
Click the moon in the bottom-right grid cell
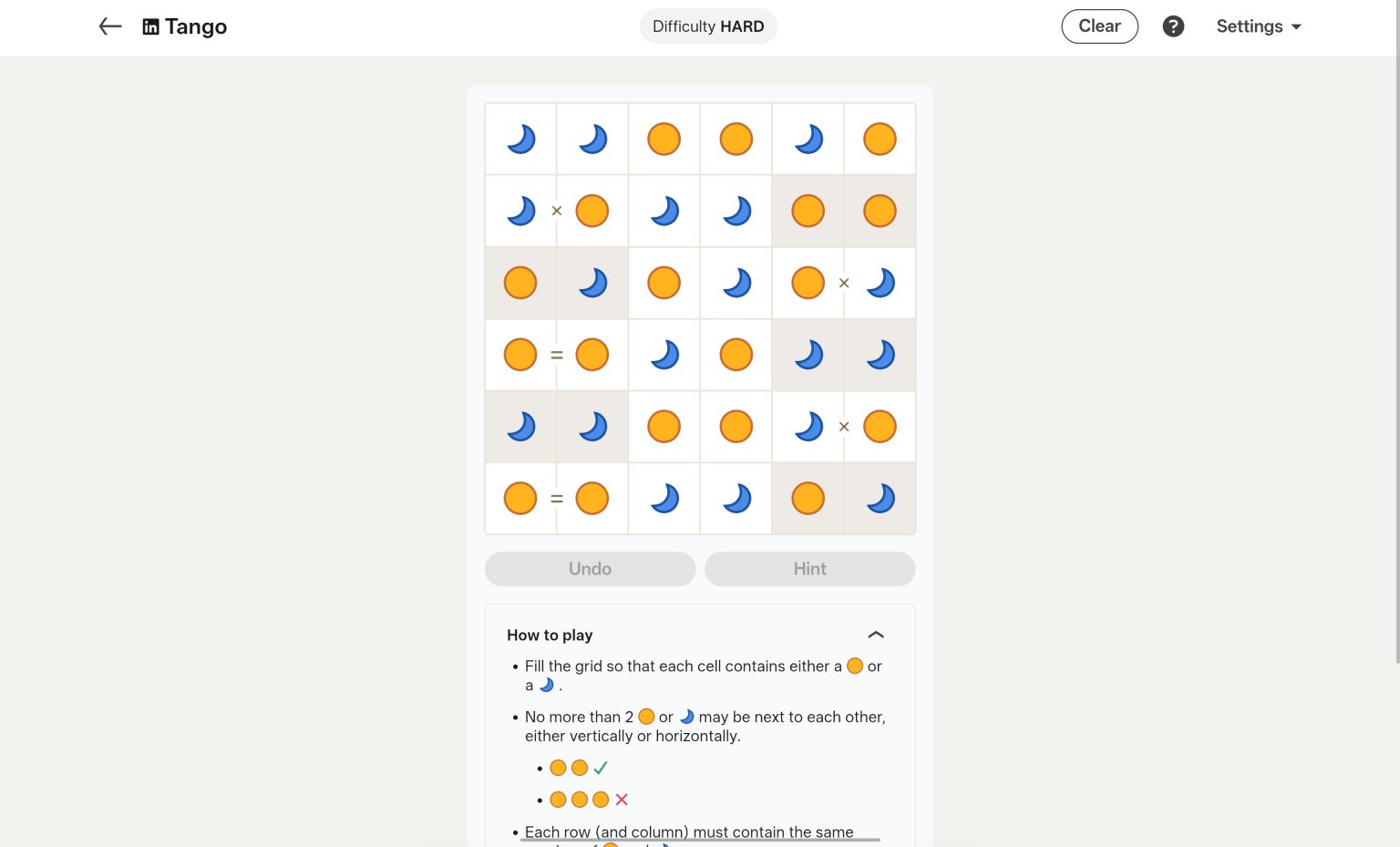click(879, 498)
